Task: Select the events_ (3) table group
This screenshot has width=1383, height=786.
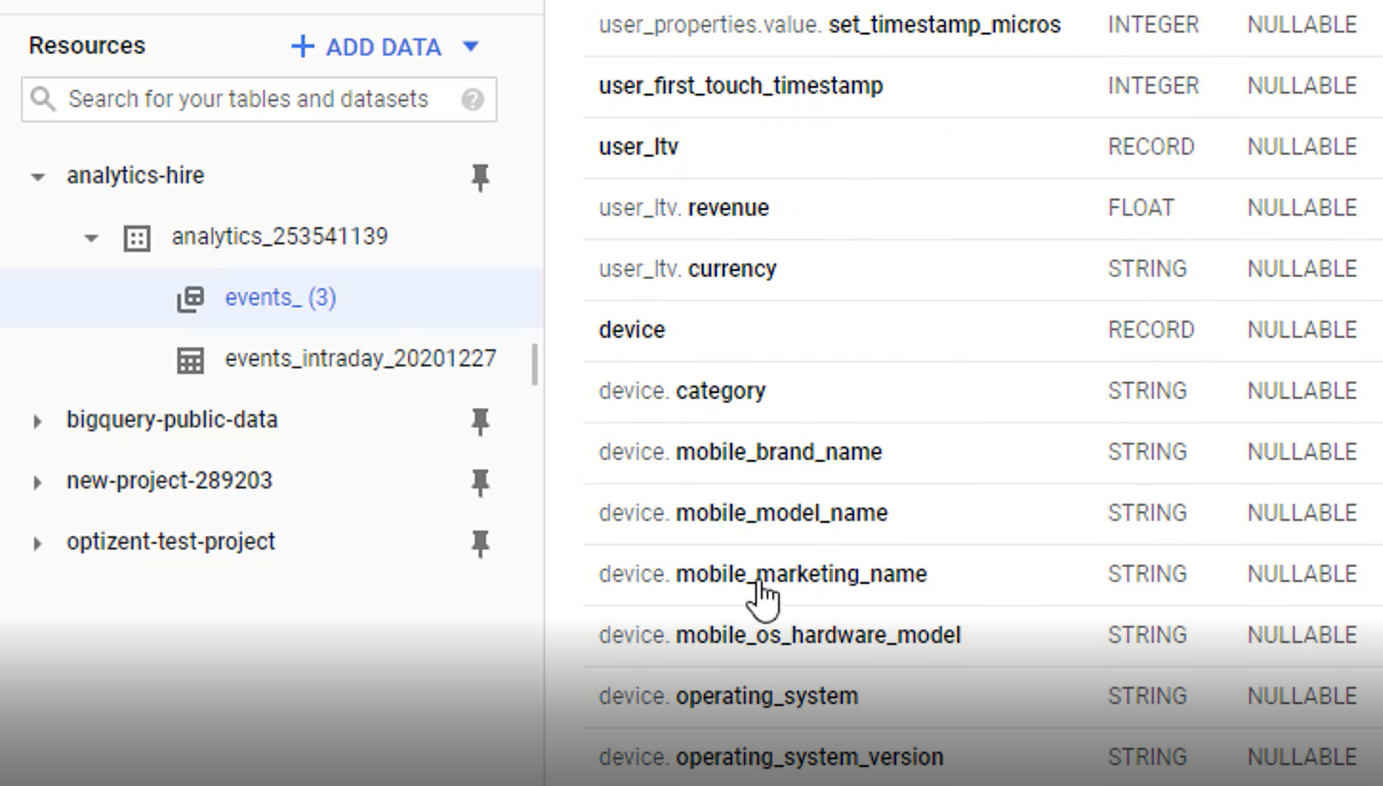Action: pos(280,298)
